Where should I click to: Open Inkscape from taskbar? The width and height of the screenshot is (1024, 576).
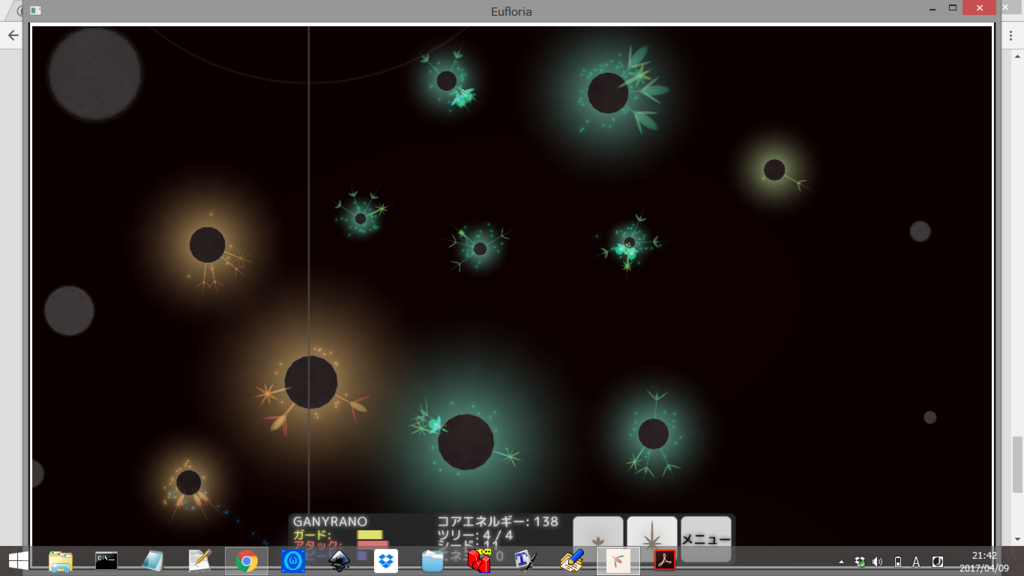click(x=339, y=561)
